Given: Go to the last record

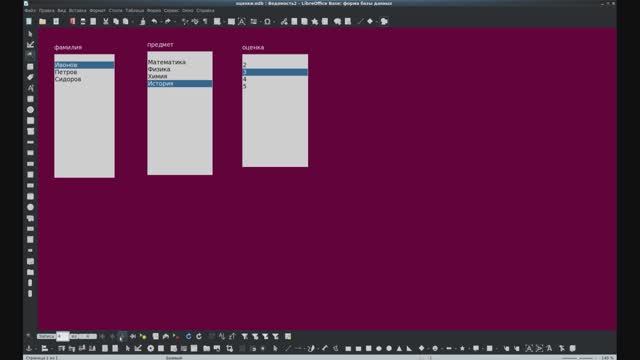Looking at the screenshot, I should tap(133, 336).
